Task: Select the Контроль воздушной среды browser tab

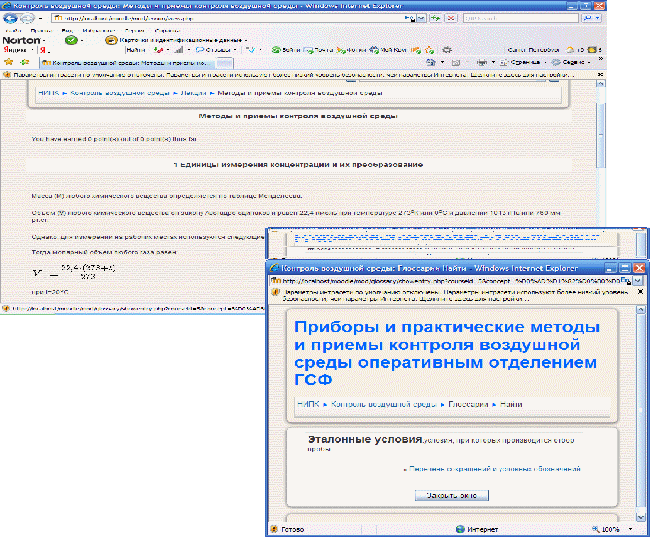Action: pyautogui.click(x=129, y=63)
